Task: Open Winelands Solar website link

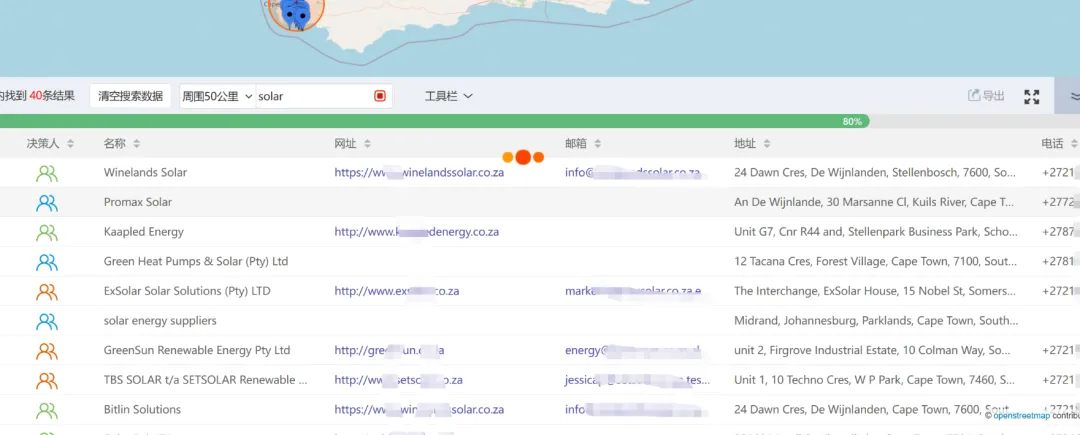Action: (419, 173)
